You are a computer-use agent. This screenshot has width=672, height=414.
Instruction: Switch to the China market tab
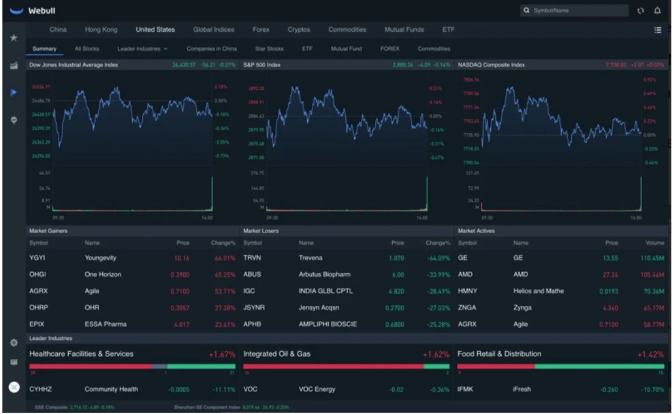point(58,30)
